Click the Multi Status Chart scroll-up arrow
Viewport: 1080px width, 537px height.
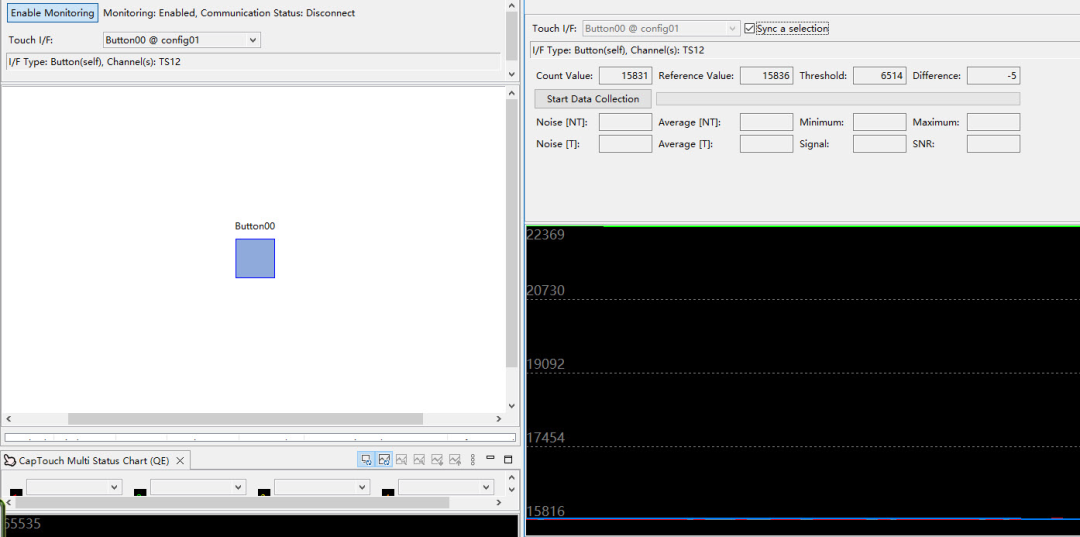coord(511,476)
